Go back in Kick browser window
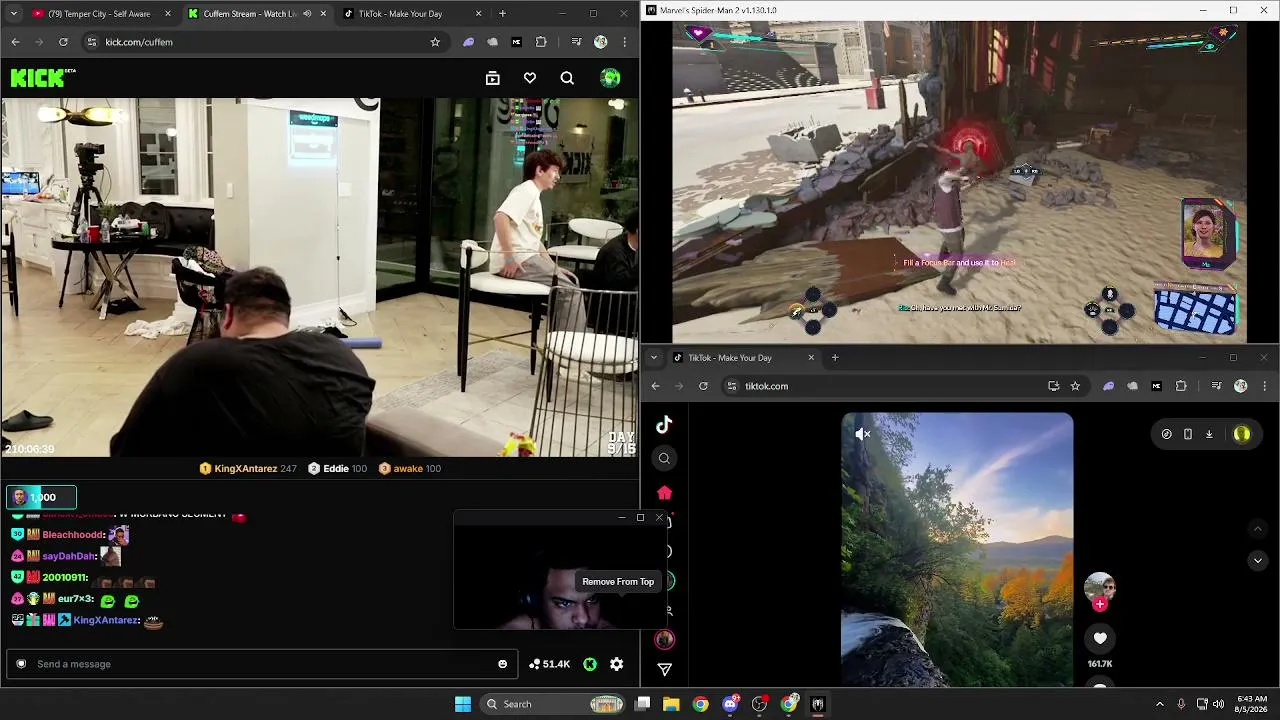 (15, 42)
